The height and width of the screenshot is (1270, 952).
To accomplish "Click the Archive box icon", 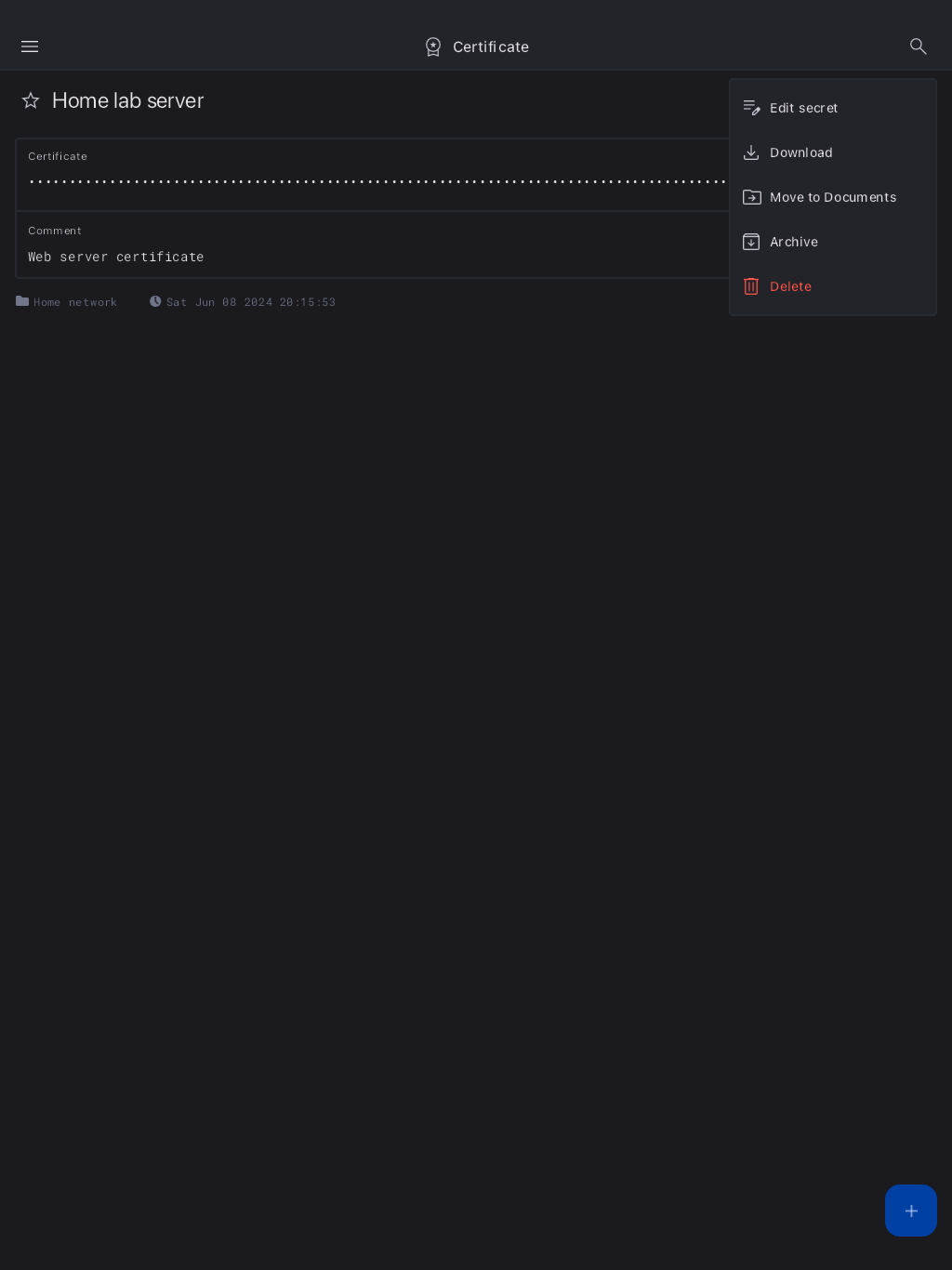I will pos(751,242).
